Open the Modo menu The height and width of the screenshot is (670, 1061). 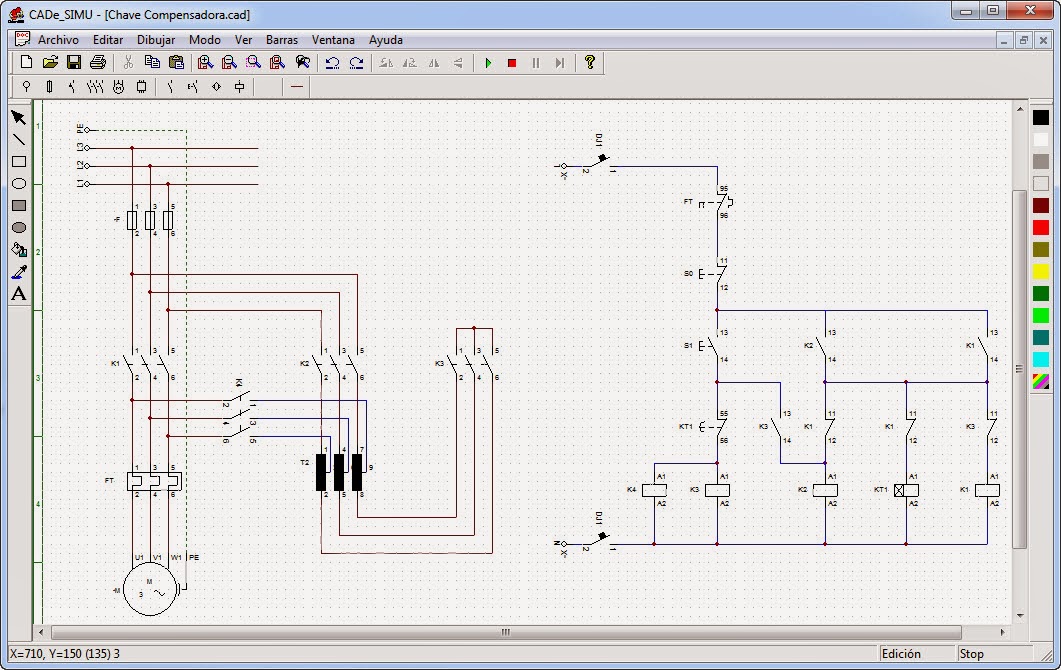pyautogui.click(x=204, y=40)
